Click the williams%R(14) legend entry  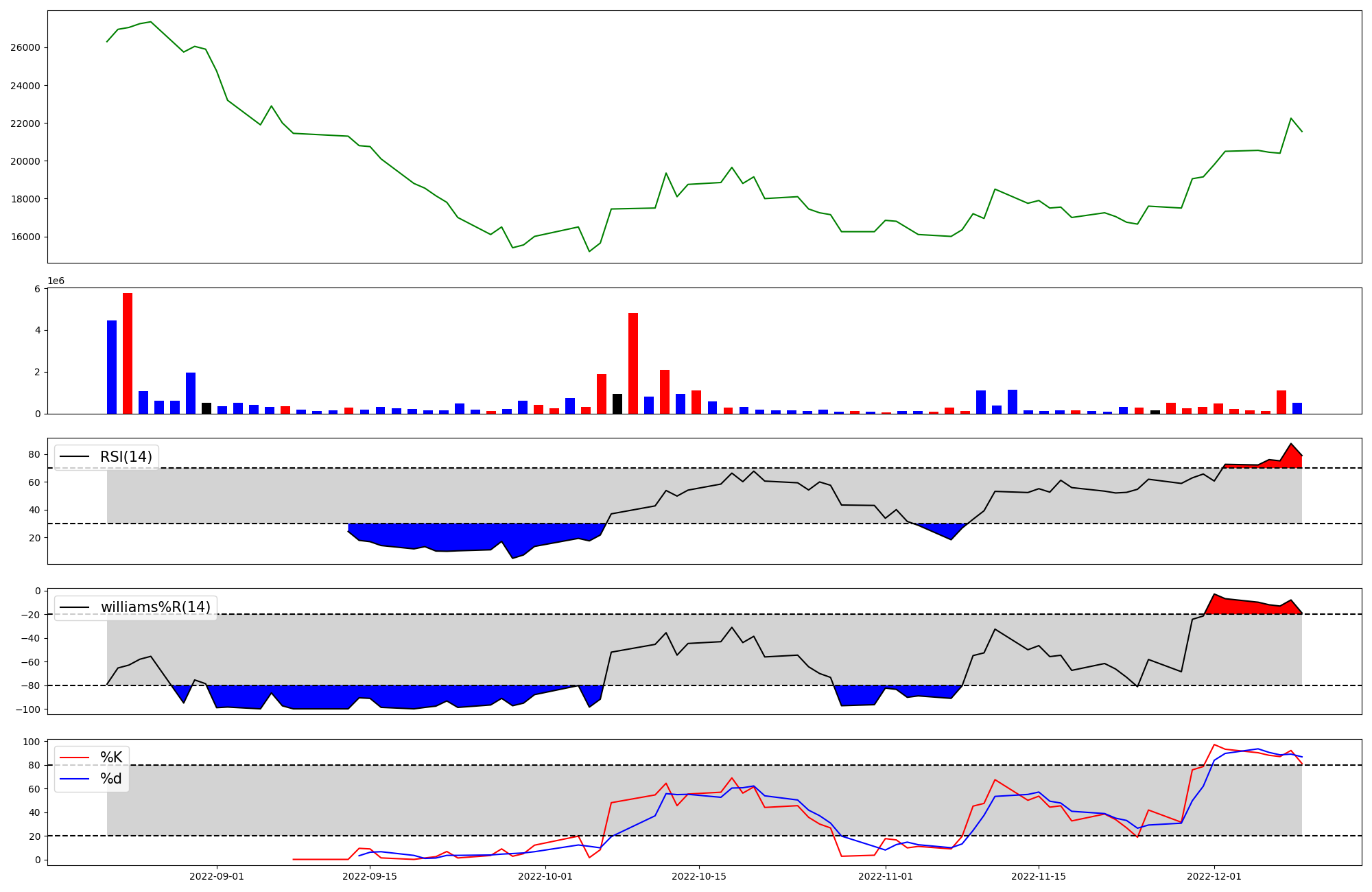point(155,607)
